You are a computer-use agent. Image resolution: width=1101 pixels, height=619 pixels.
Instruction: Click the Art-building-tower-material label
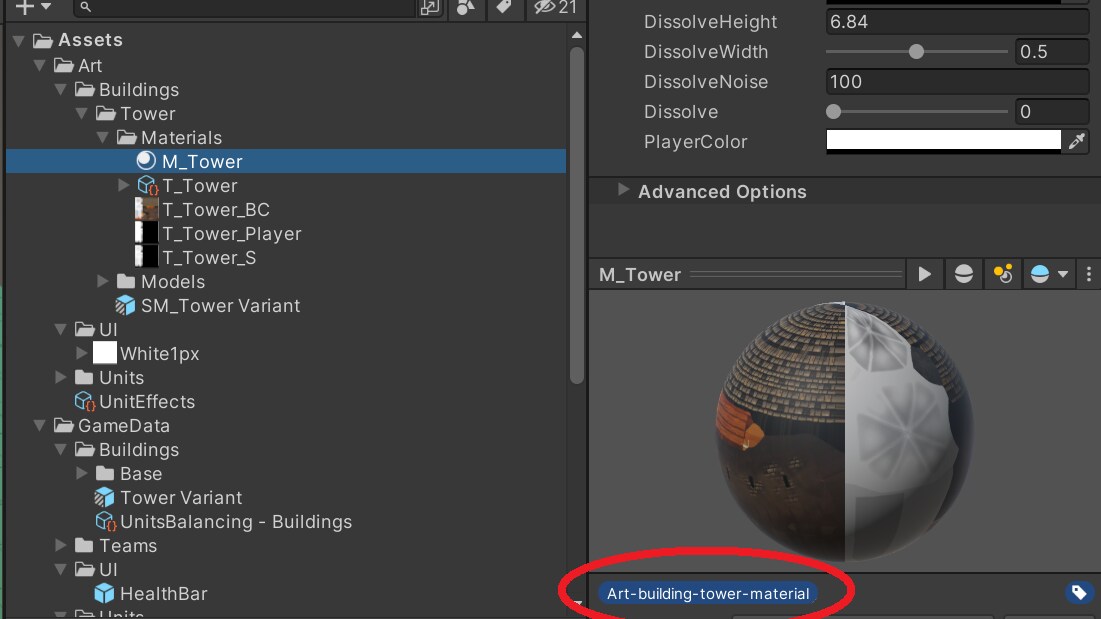708,594
